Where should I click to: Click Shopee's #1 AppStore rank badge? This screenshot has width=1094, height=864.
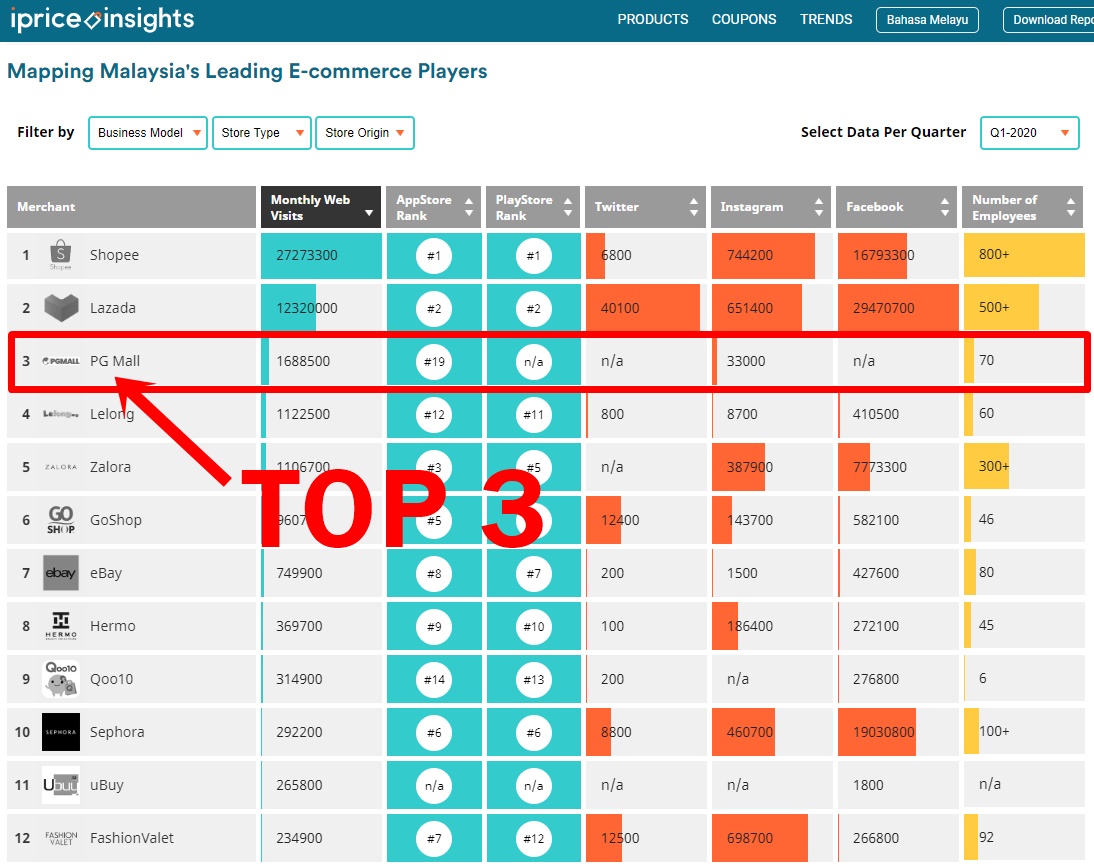(x=434, y=255)
